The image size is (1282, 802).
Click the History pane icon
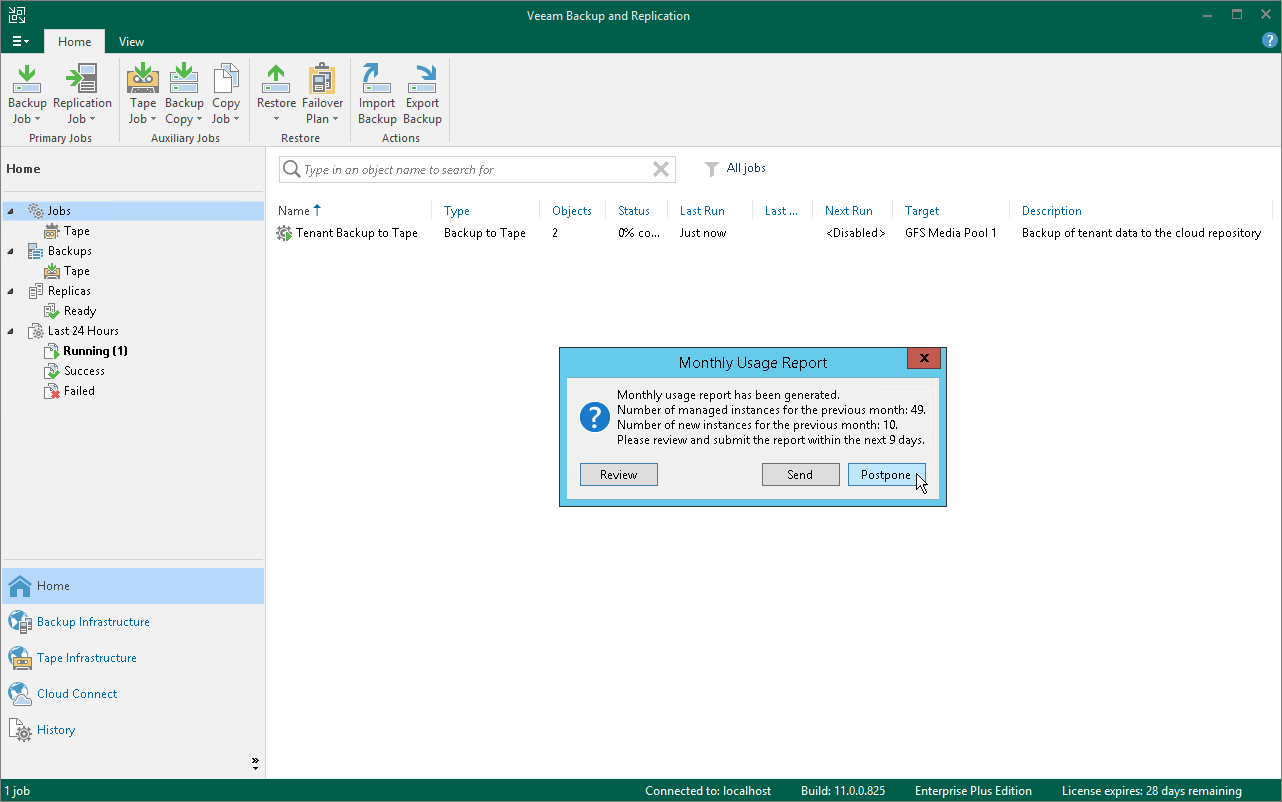click(x=20, y=730)
